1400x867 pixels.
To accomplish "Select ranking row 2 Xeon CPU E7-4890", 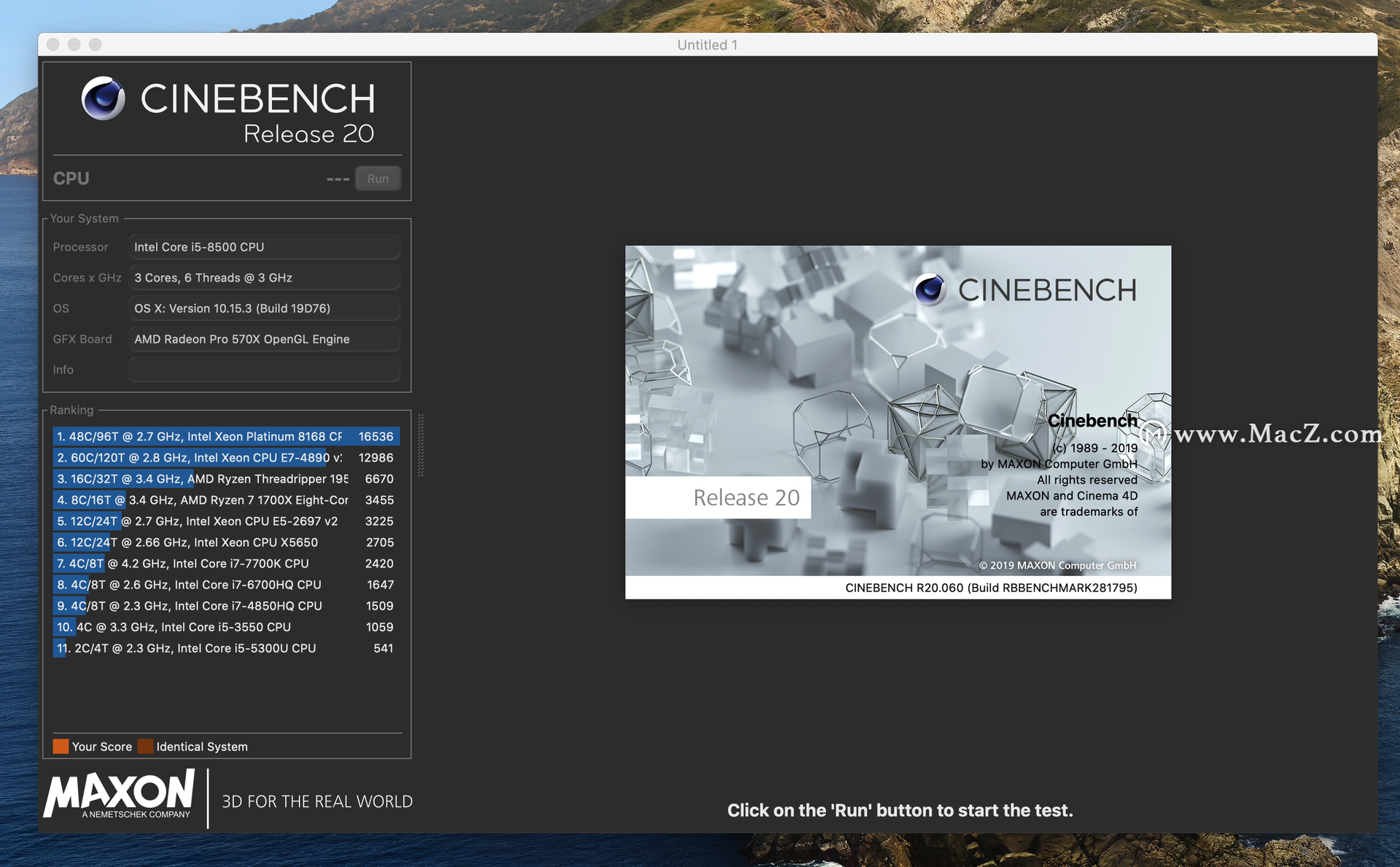I will pyautogui.click(x=226, y=457).
